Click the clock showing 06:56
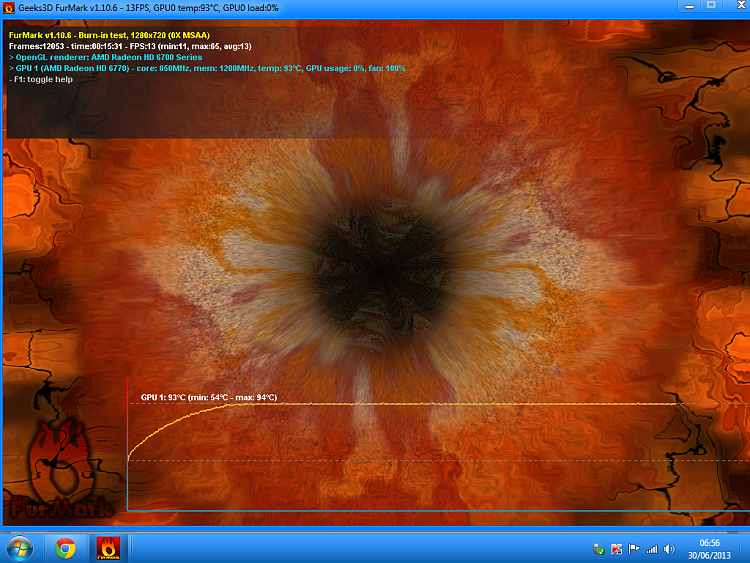Viewport: 750px width, 563px height. (x=709, y=543)
